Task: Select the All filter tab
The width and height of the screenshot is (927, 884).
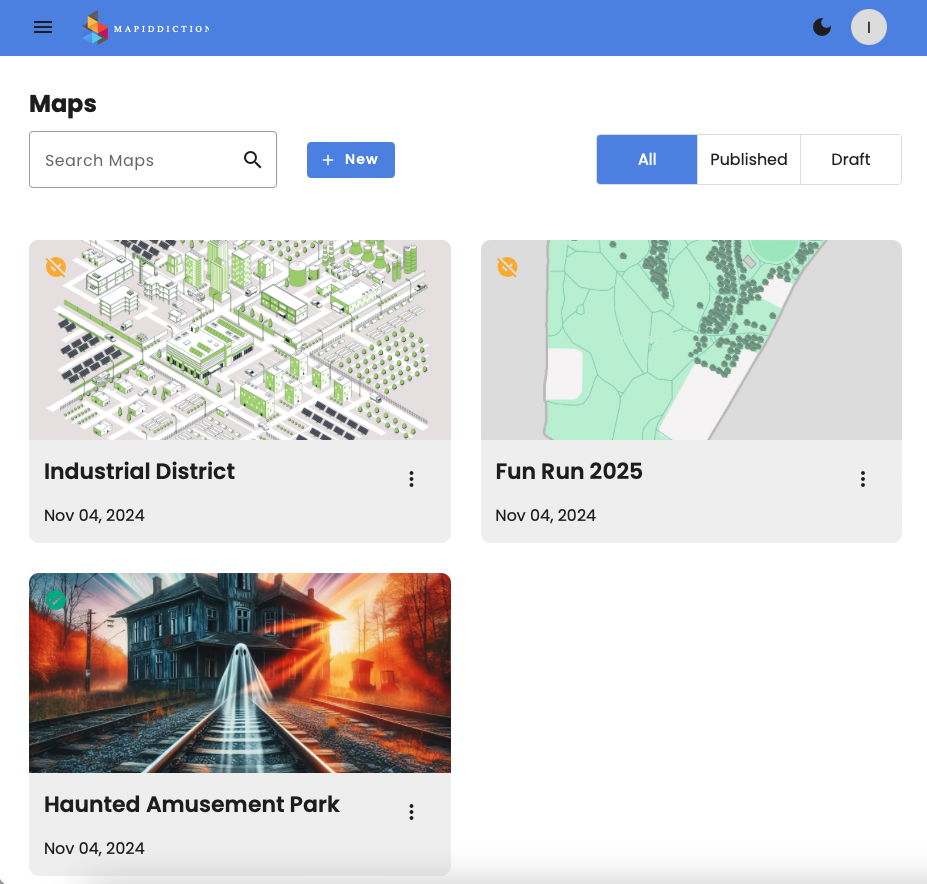Action: point(647,160)
